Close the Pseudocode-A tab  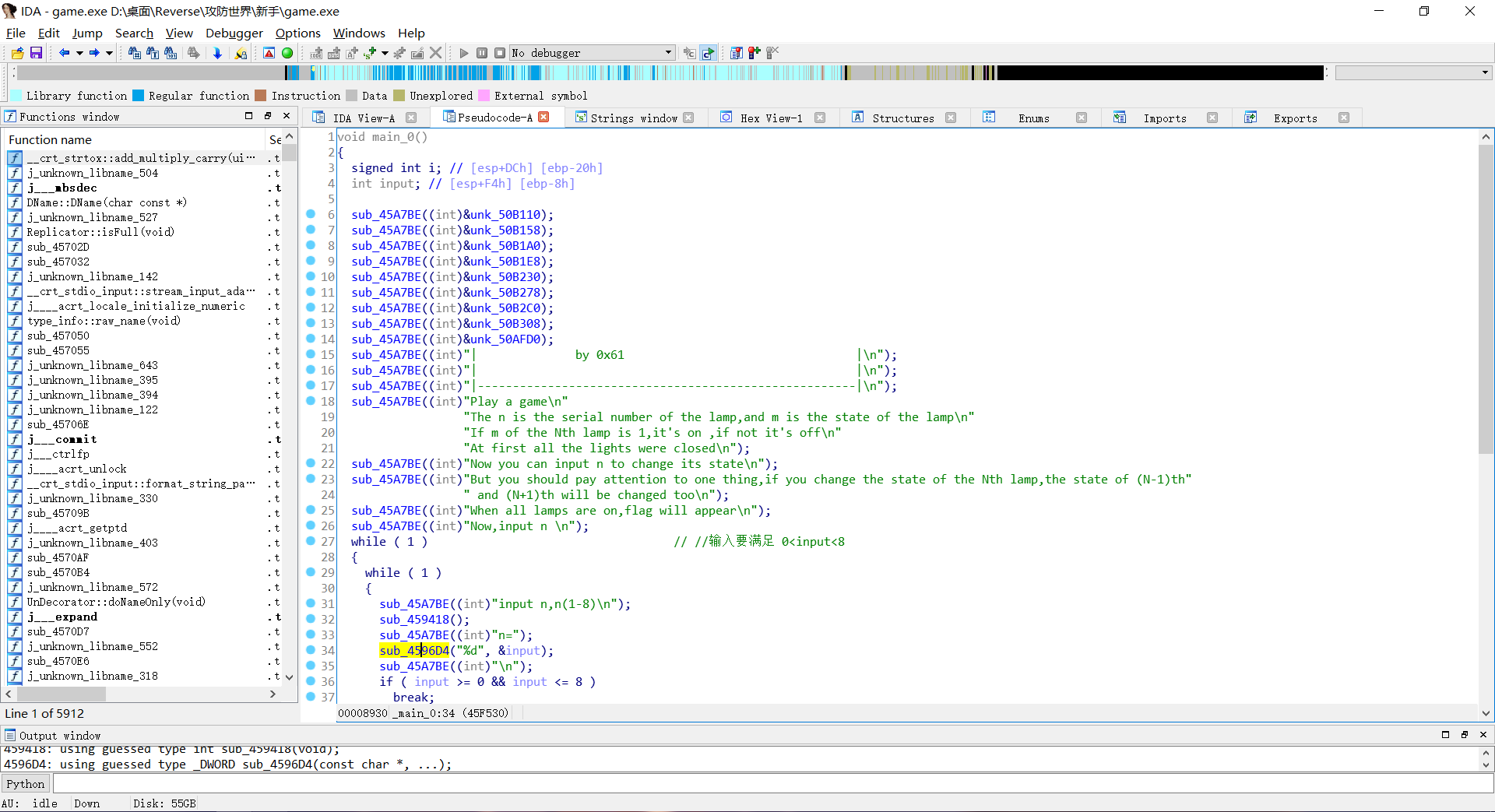click(x=544, y=117)
